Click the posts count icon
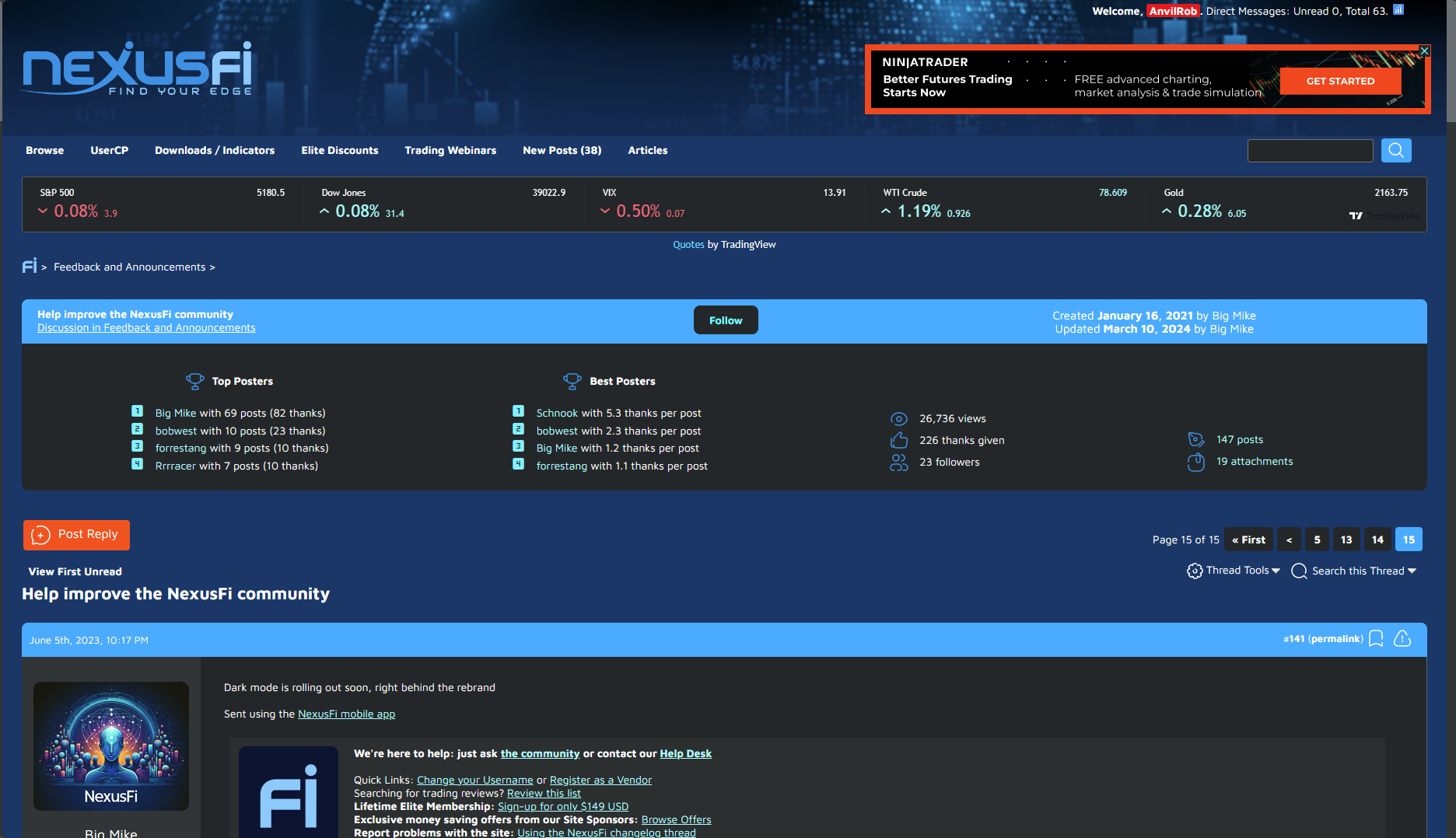 (x=1196, y=439)
